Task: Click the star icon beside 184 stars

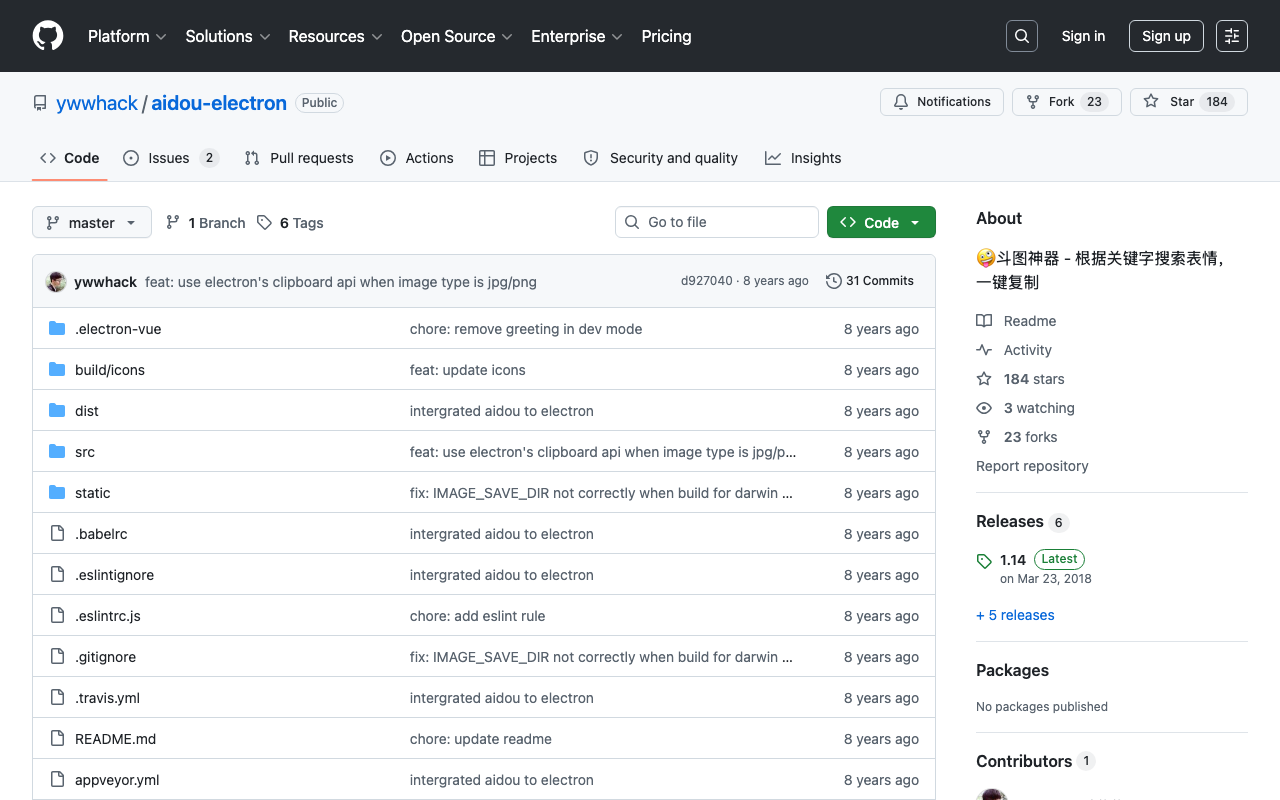Action: tap(984, 379)
